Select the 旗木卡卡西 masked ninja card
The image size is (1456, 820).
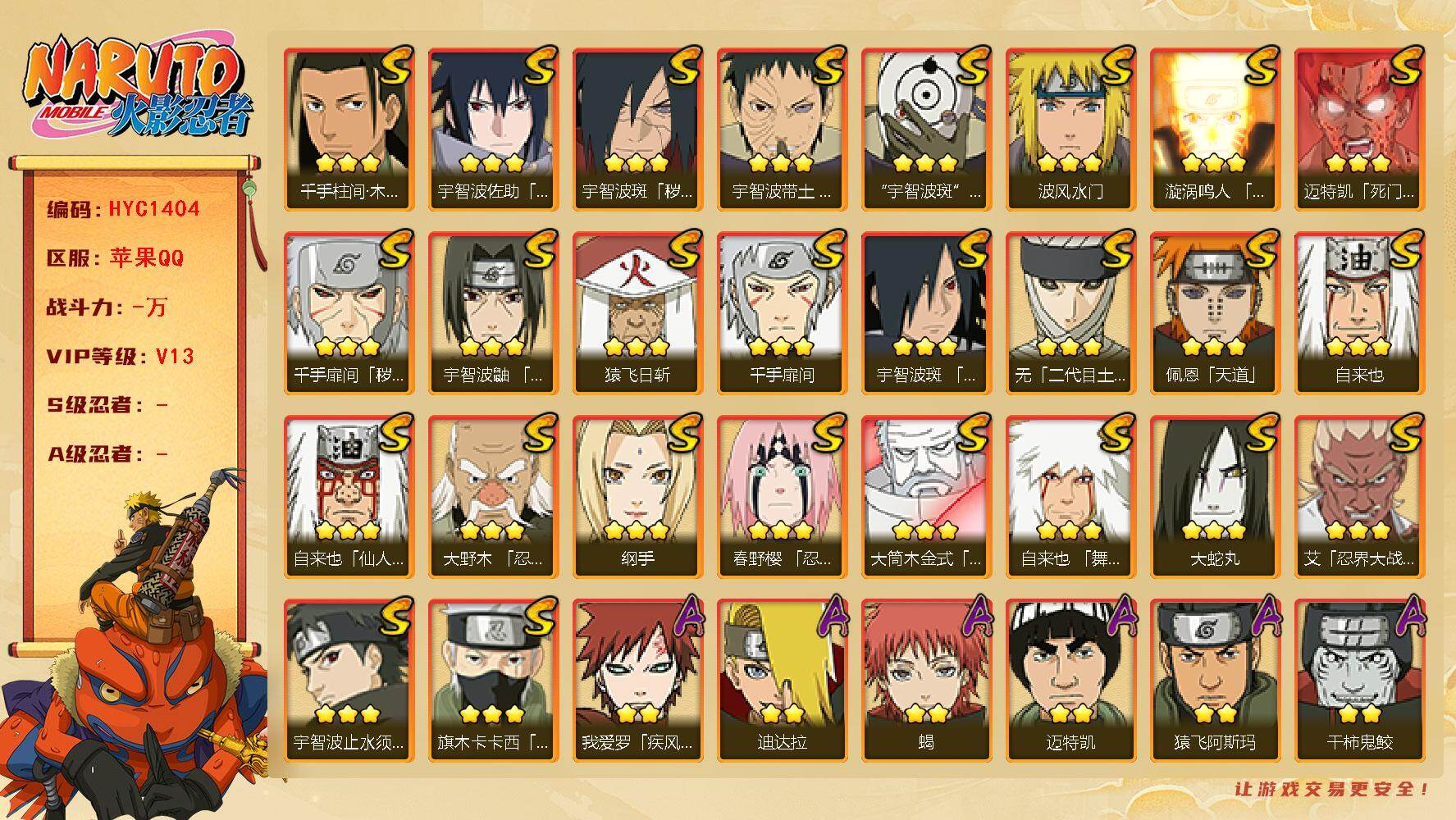493,680
